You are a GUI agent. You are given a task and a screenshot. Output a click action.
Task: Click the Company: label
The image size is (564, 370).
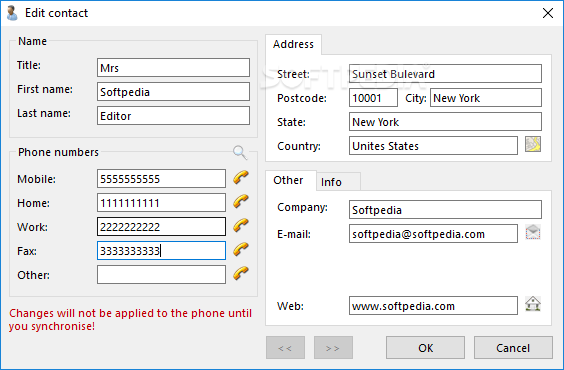[x=303, y=207]
